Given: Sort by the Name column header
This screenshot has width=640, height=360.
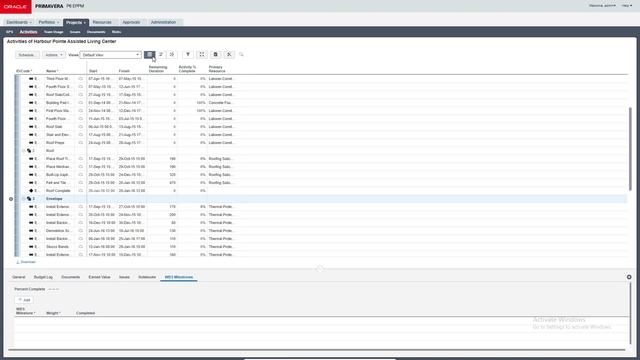Looking at the screenshot, I should [52, 71].
